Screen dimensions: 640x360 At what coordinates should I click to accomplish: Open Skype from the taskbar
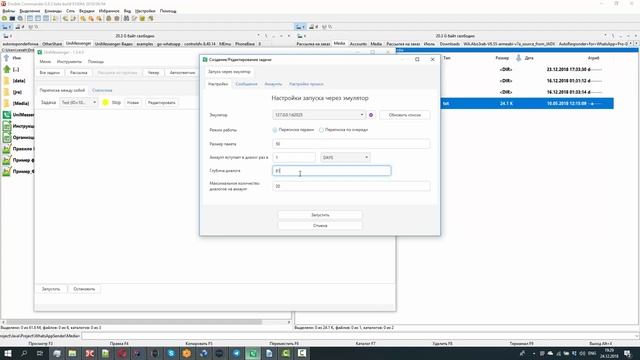click(x=171, y=353)
